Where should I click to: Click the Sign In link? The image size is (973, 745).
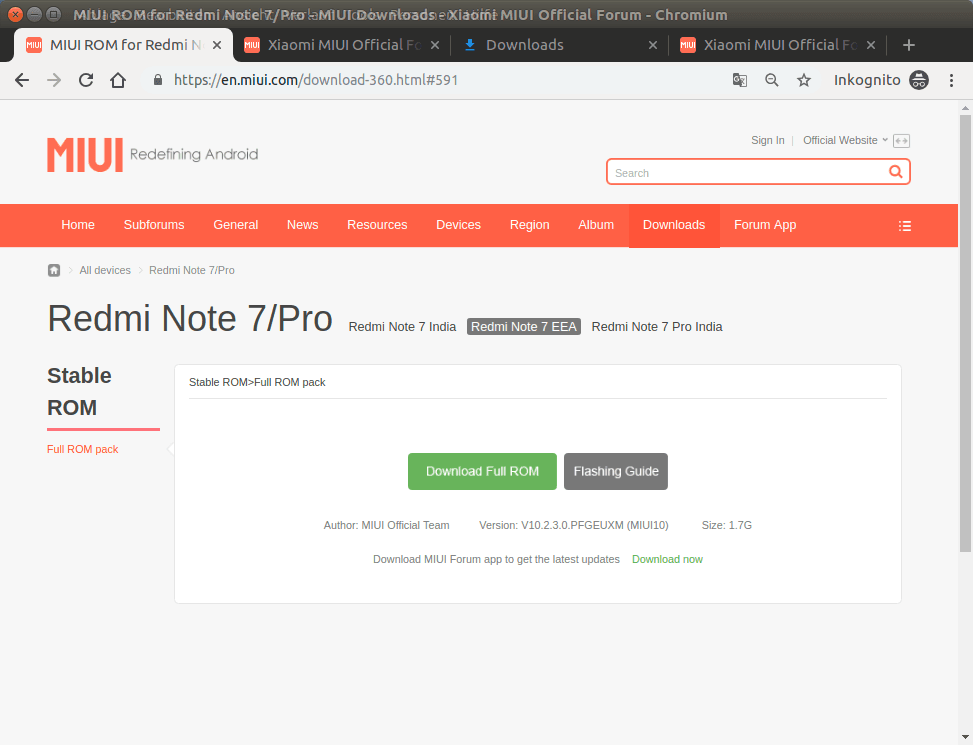pos(768,140)
